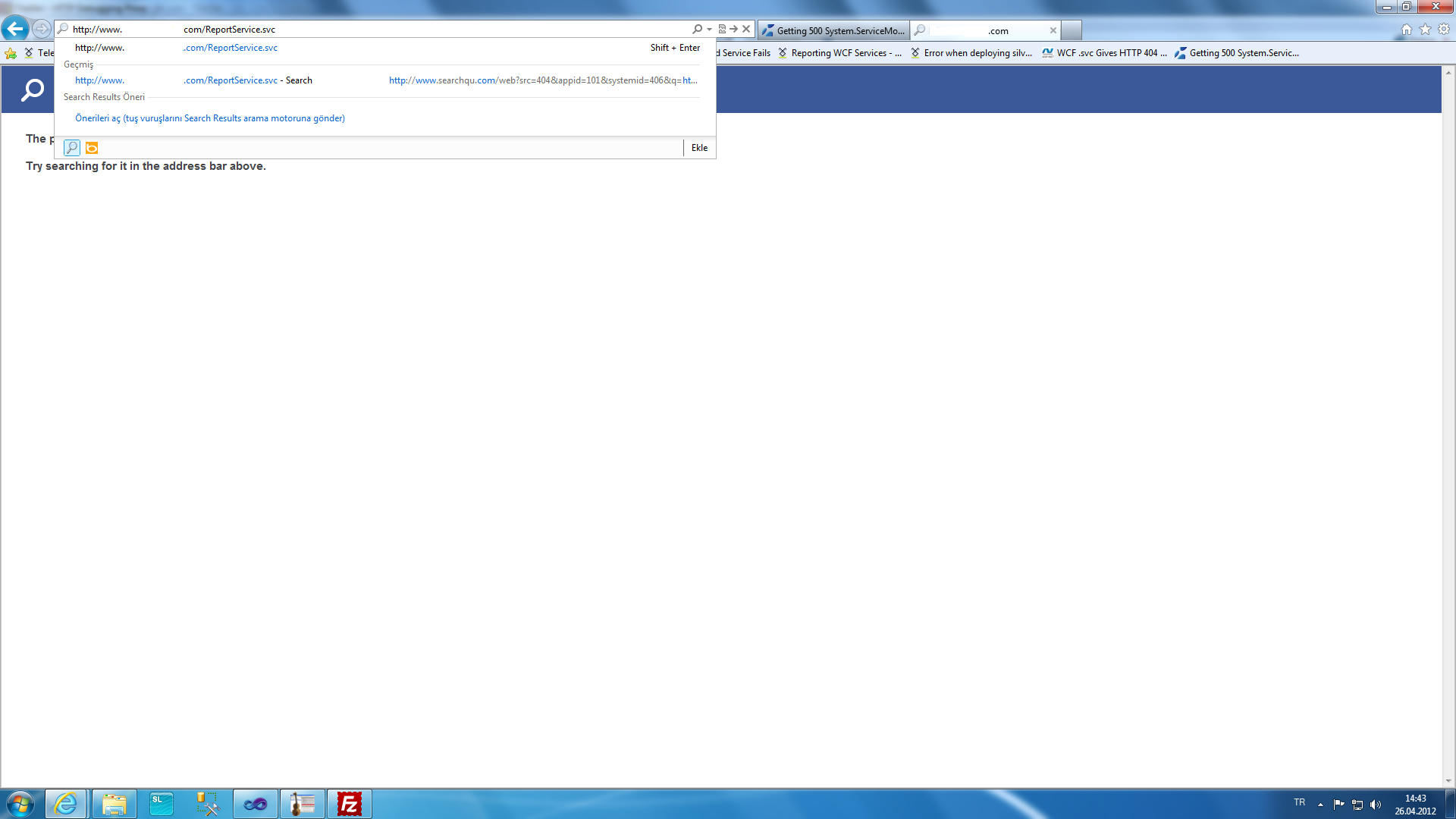Screen dimensions: 1456x819
Task: Select the magnifier search provider icon
Action: pos(72,148)
